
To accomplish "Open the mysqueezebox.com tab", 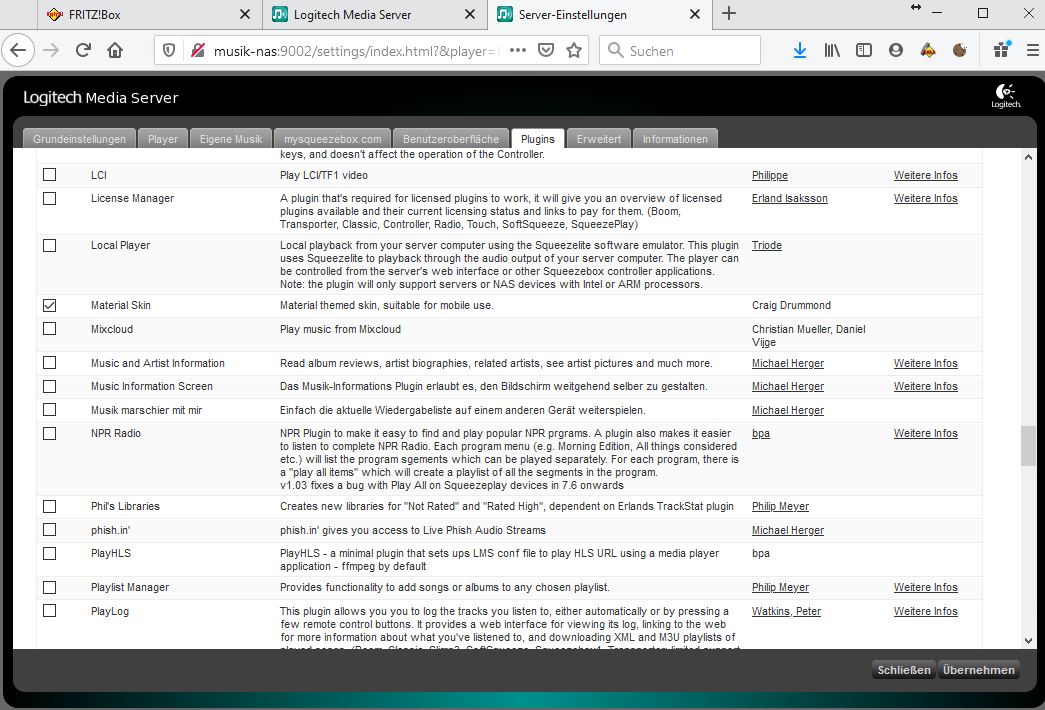I will coord(333,139).
